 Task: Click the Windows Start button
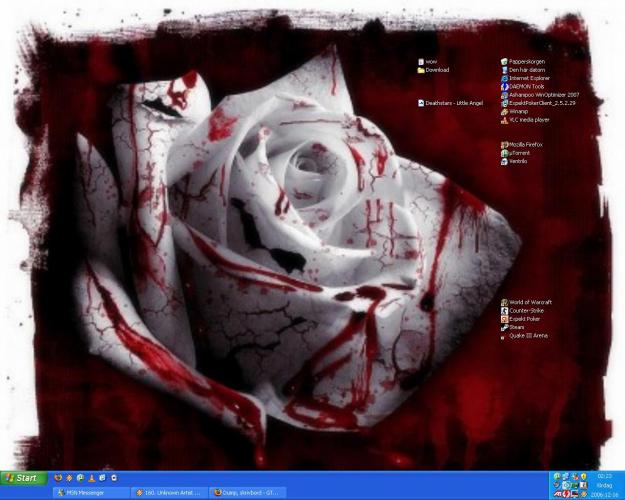click(22, 478)
